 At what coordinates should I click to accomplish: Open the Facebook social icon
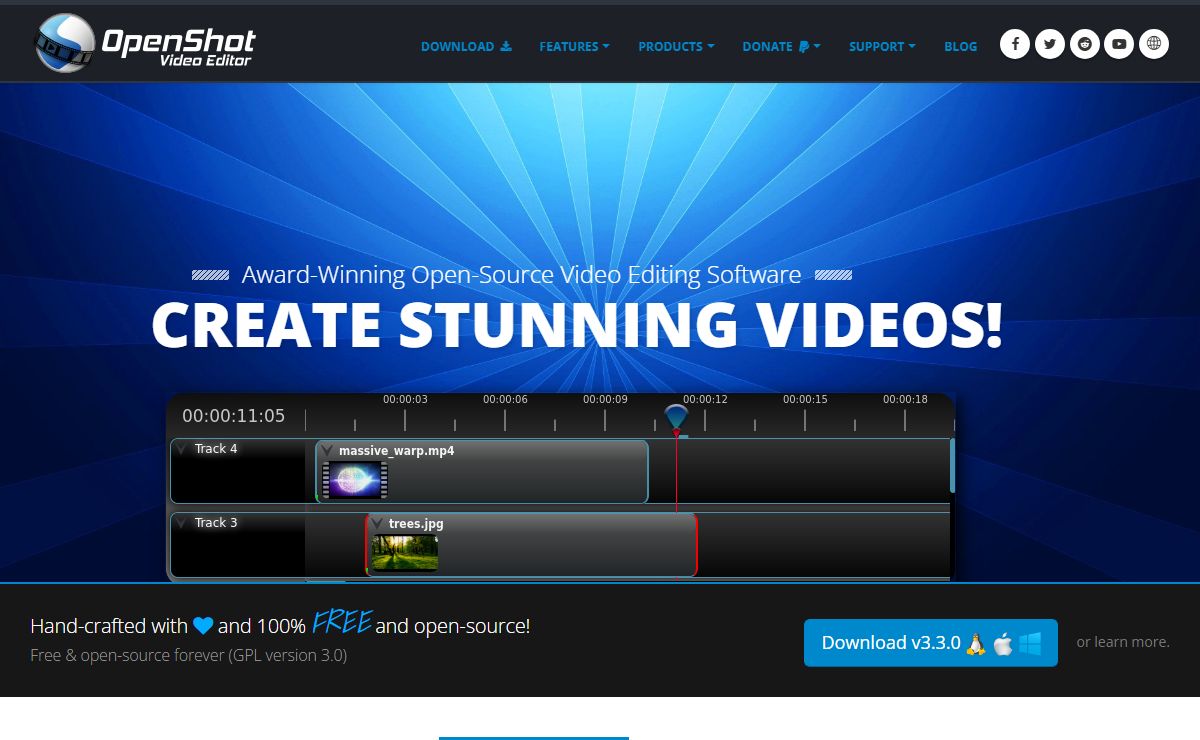click(1015, 44)
